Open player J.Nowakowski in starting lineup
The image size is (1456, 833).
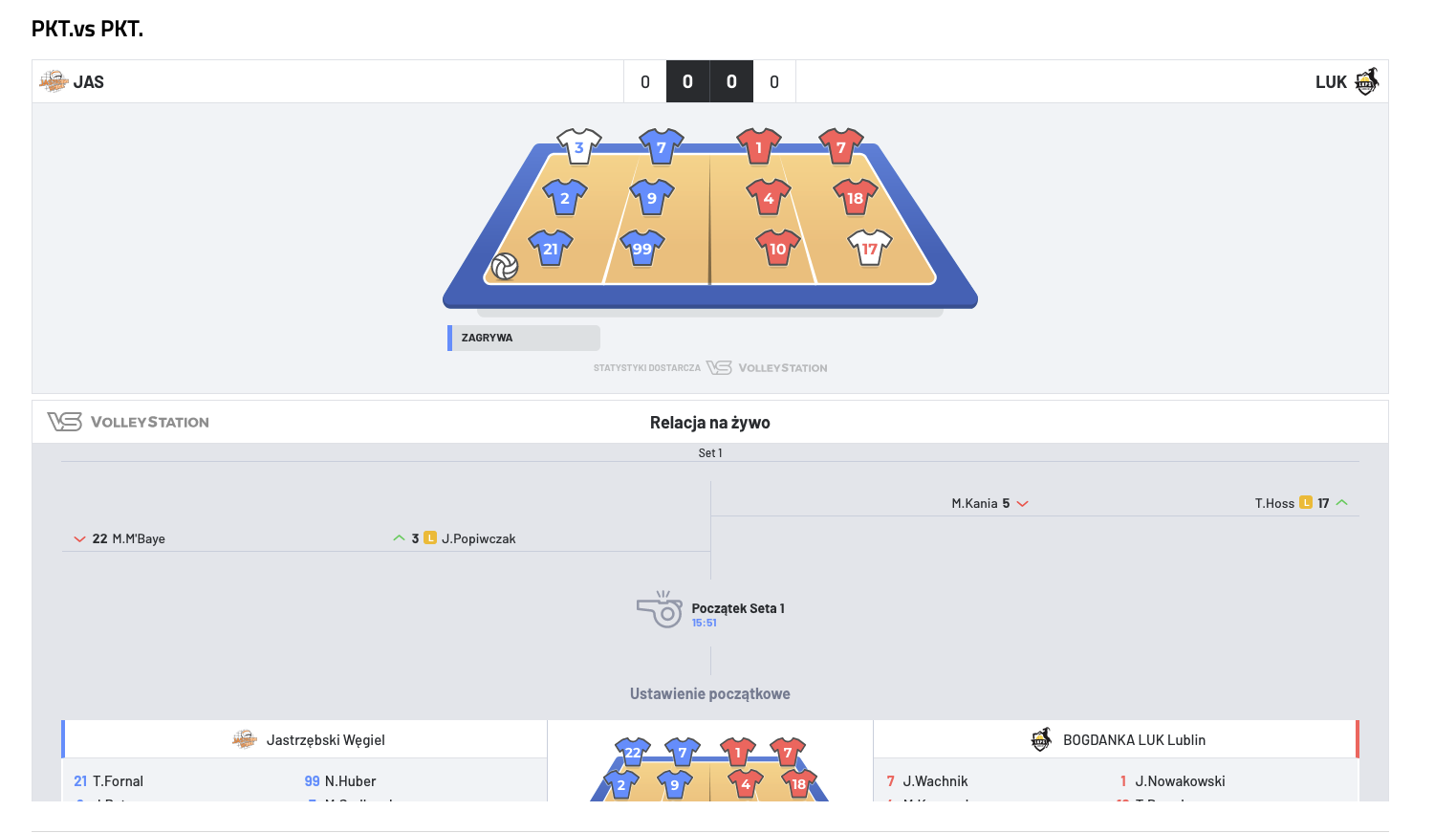[1180, 781]
